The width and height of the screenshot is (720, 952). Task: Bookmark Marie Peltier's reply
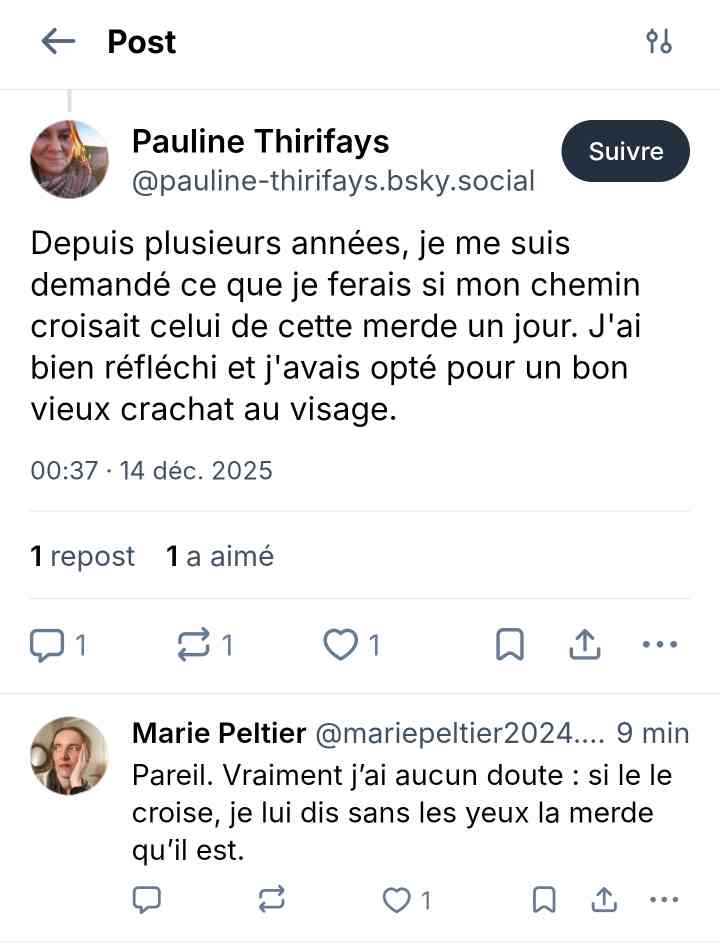[544, 900]
